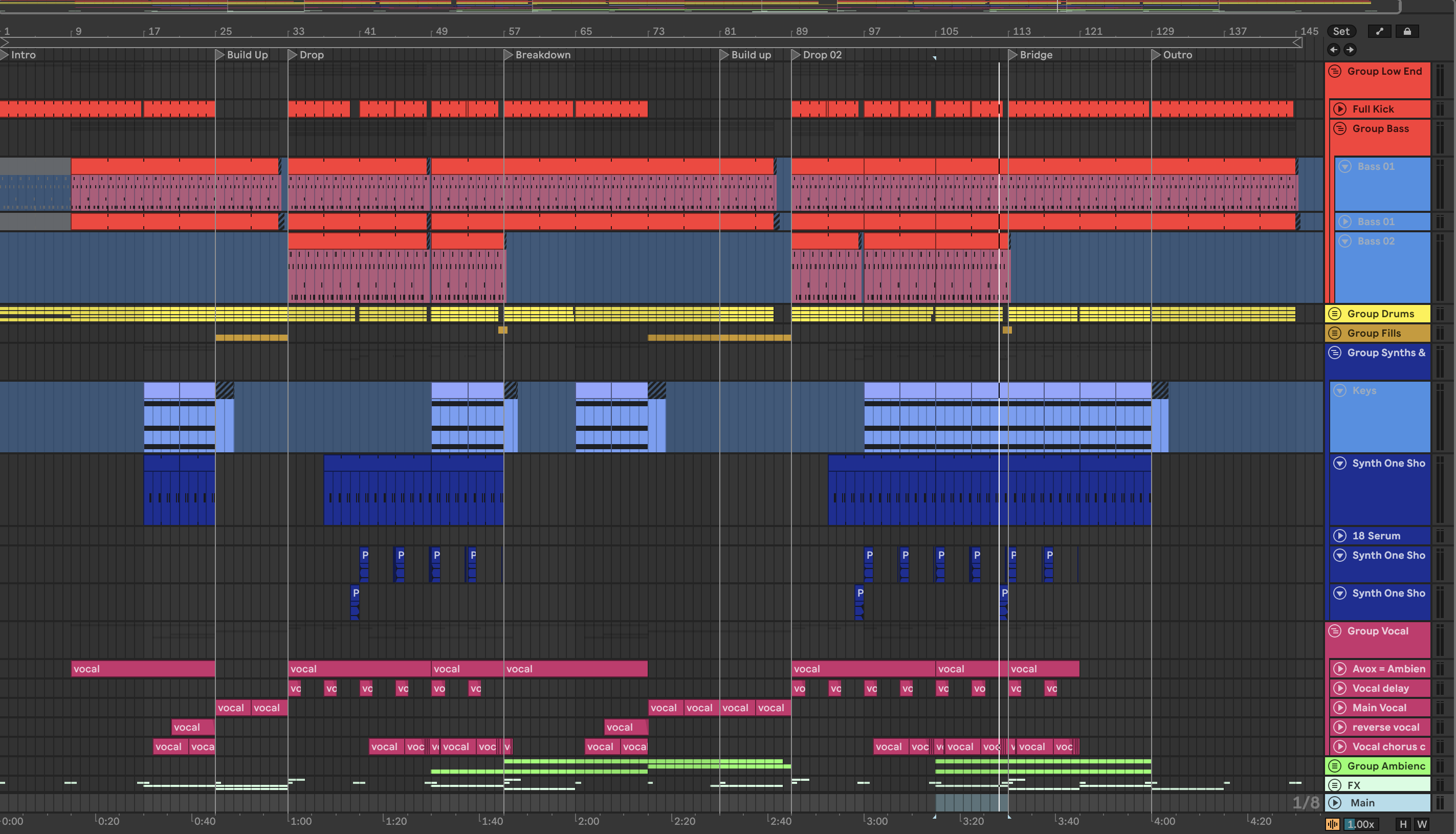
Task: Unfold the 18 Serum track
Action: coord(1340,536)
